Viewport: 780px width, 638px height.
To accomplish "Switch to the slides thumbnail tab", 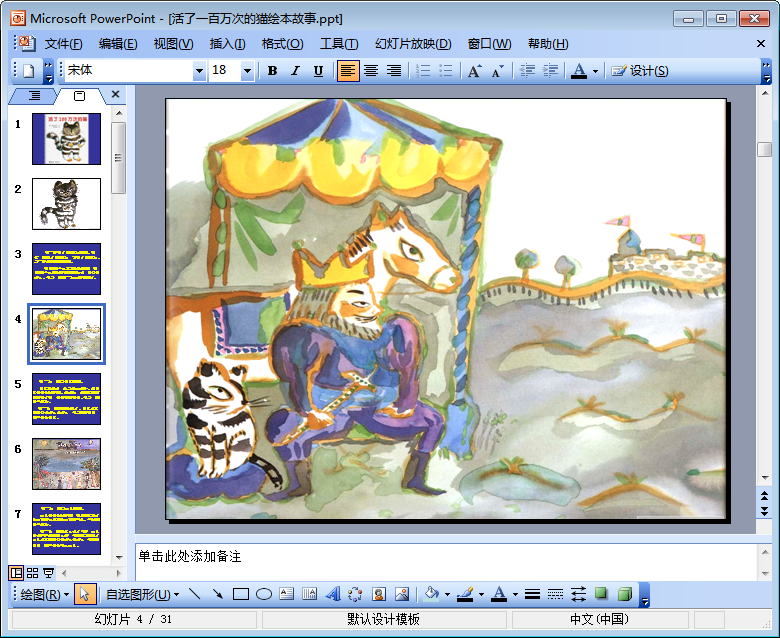I will click(x=80, y=95).
